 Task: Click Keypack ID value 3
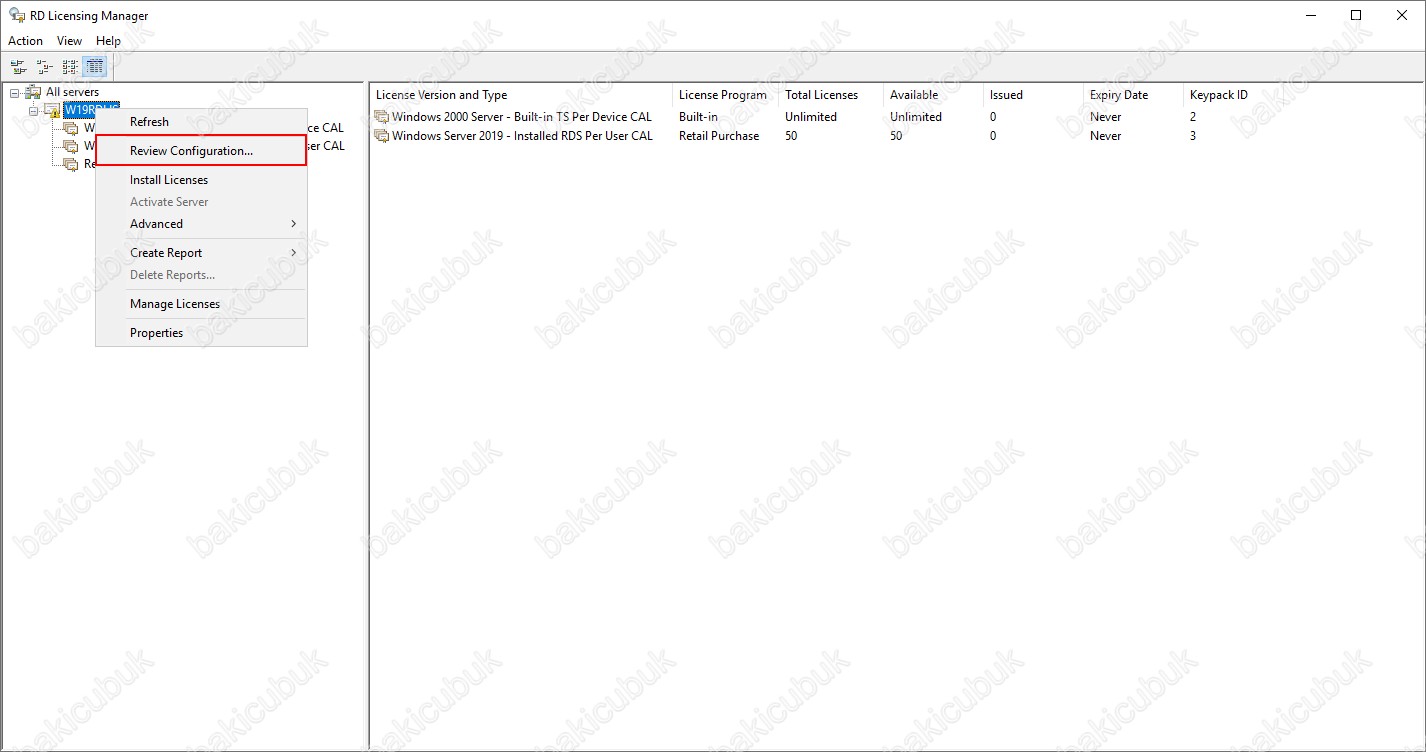click(x=1193, y=136)
